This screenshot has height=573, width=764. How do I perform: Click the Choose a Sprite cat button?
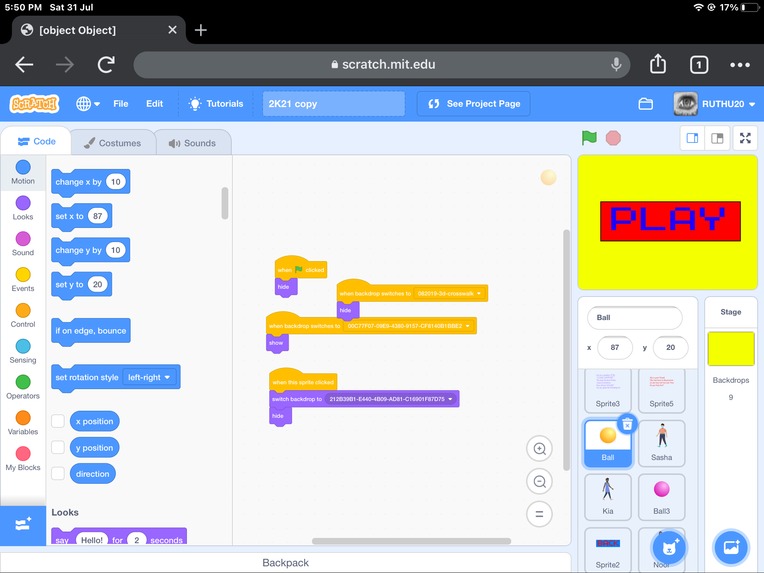pyautogui.click(x=669, y=548)
